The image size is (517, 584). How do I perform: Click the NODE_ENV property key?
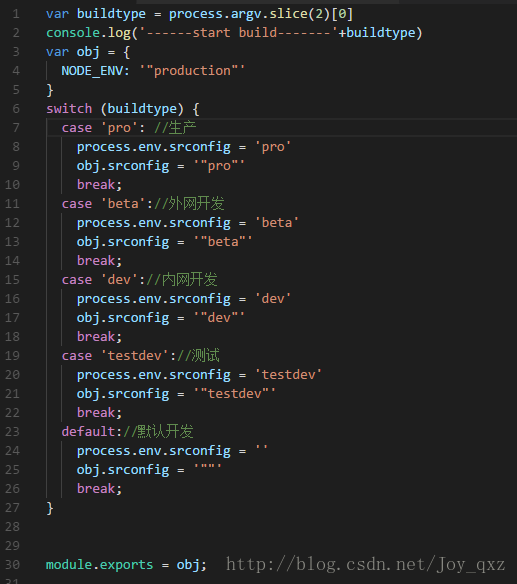[x=92, y=71]
